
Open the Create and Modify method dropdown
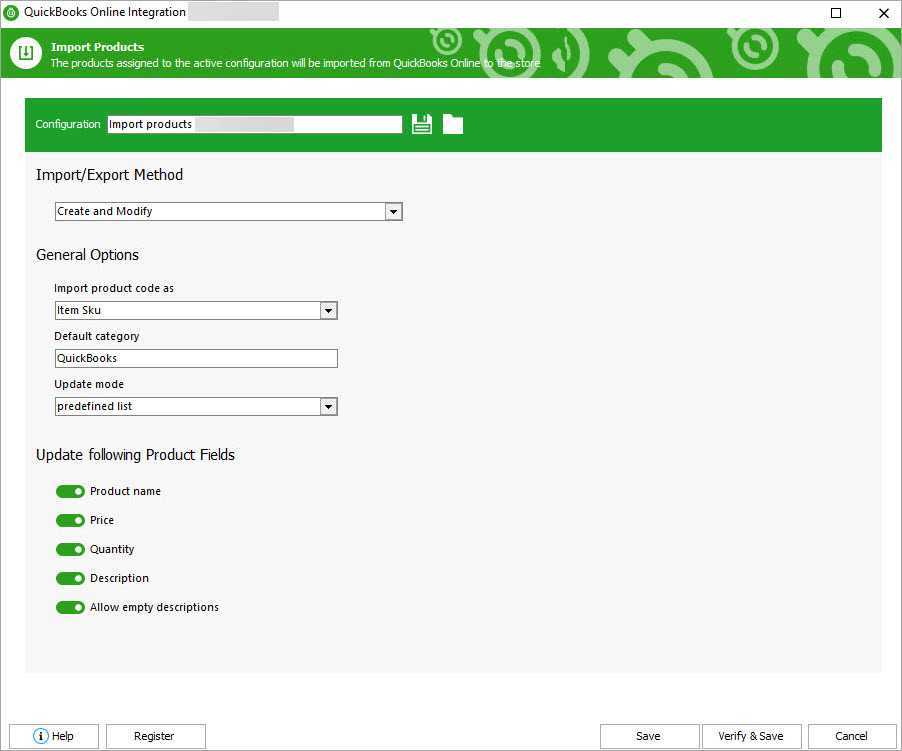coord(393,212)
